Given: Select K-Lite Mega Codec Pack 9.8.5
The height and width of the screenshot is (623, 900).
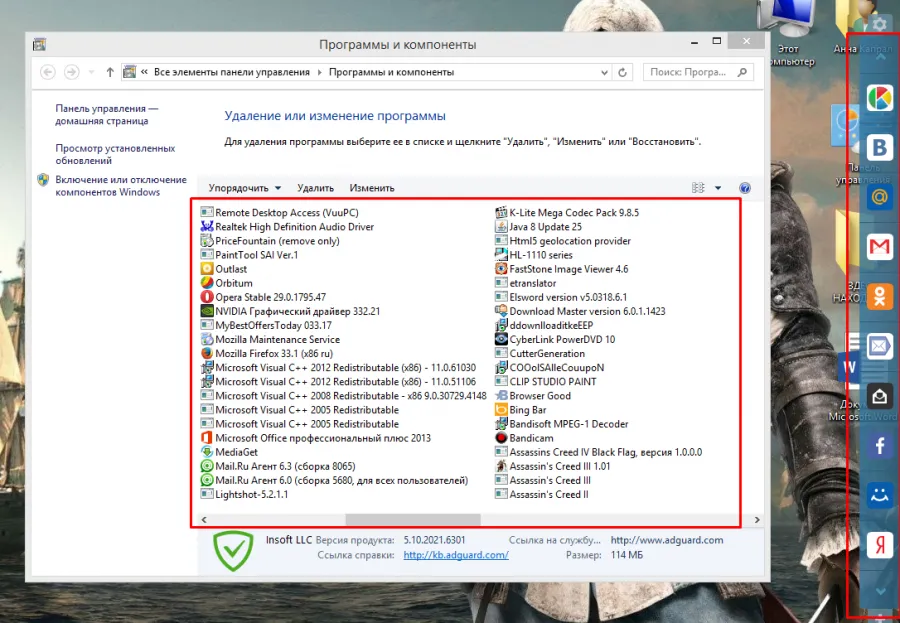Looking at the screenshot, I should pyautogui.click(x=567, y=212).
